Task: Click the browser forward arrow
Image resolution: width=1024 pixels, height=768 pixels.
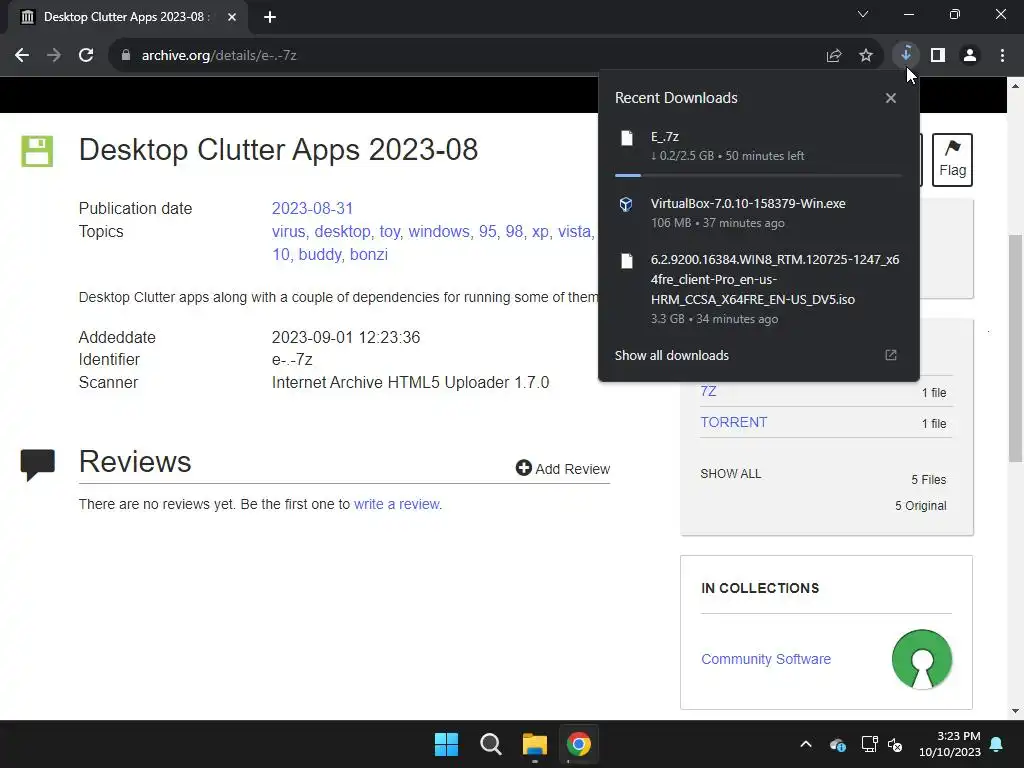Action: 54,56
